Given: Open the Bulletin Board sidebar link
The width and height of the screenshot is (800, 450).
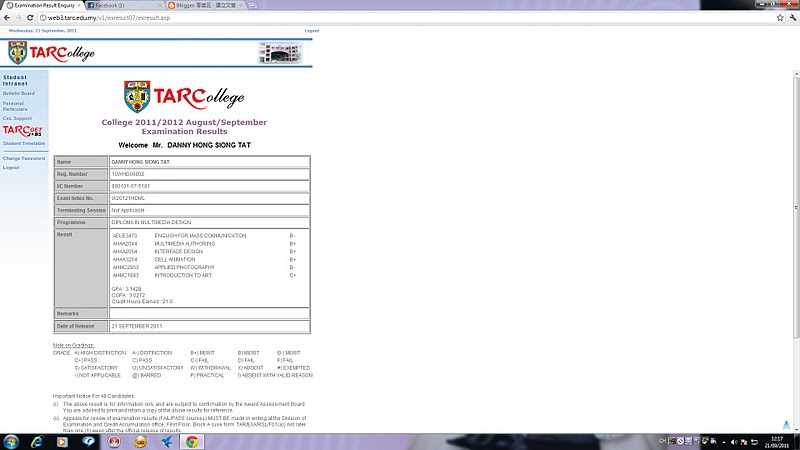Looking at the screenshot, I should pyautogui.click(x=18, y=93).
